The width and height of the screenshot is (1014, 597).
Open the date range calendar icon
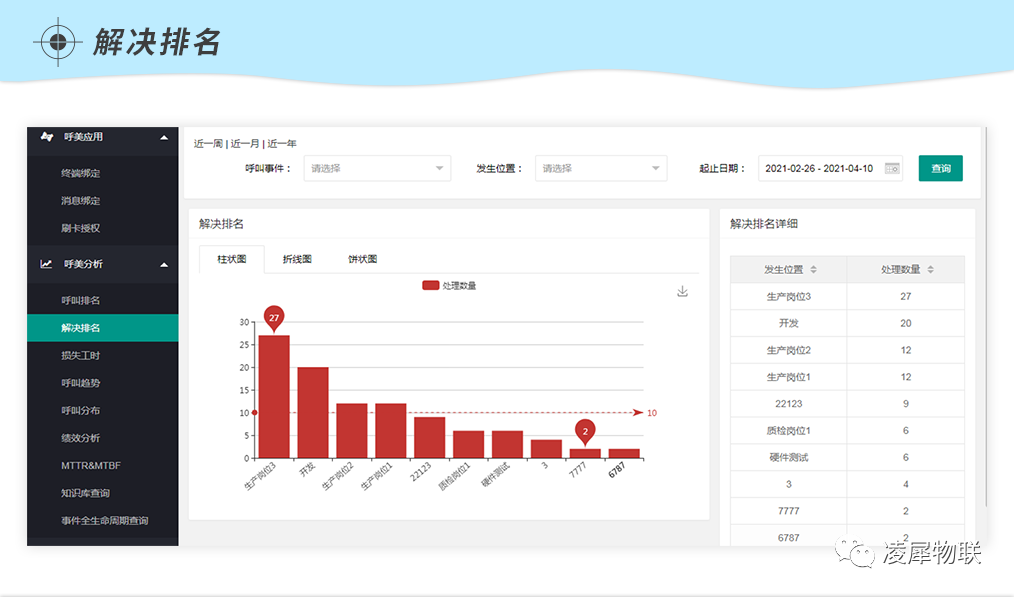(892, 168)
